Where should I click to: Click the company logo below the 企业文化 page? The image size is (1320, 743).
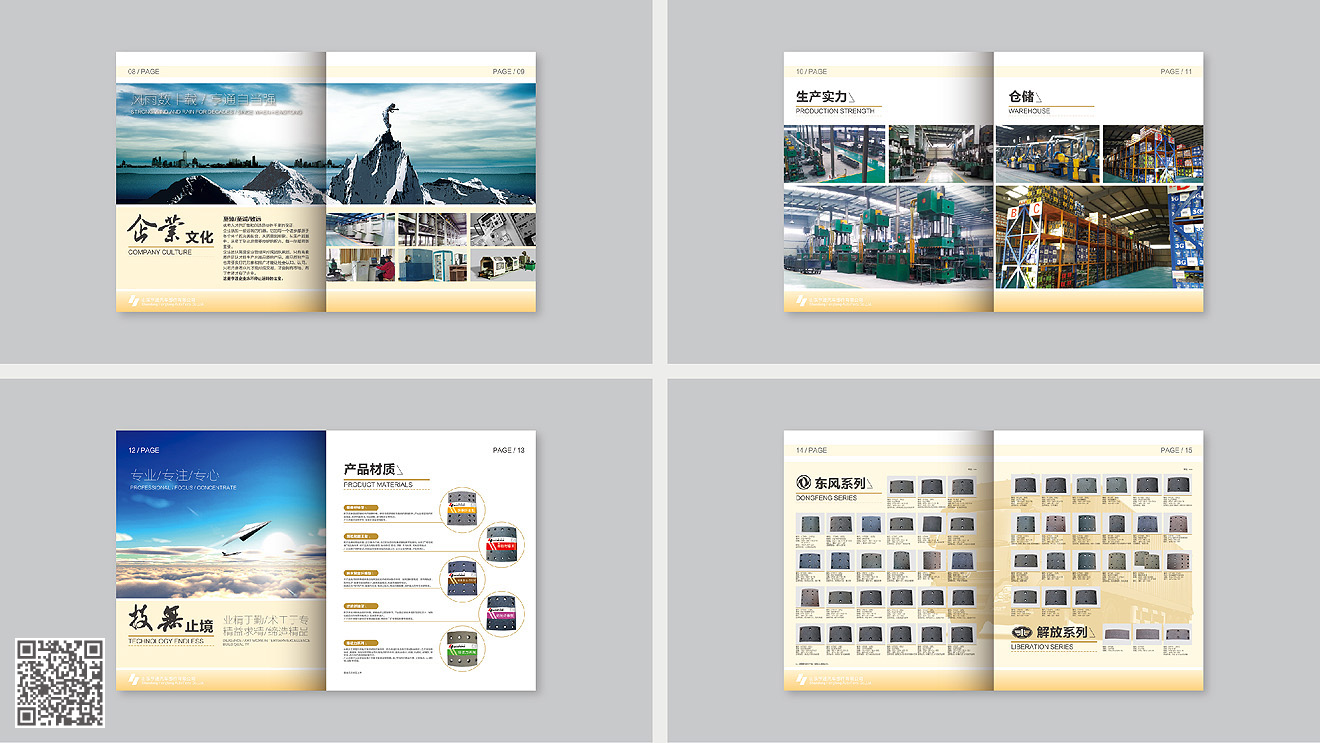(133, 301)
